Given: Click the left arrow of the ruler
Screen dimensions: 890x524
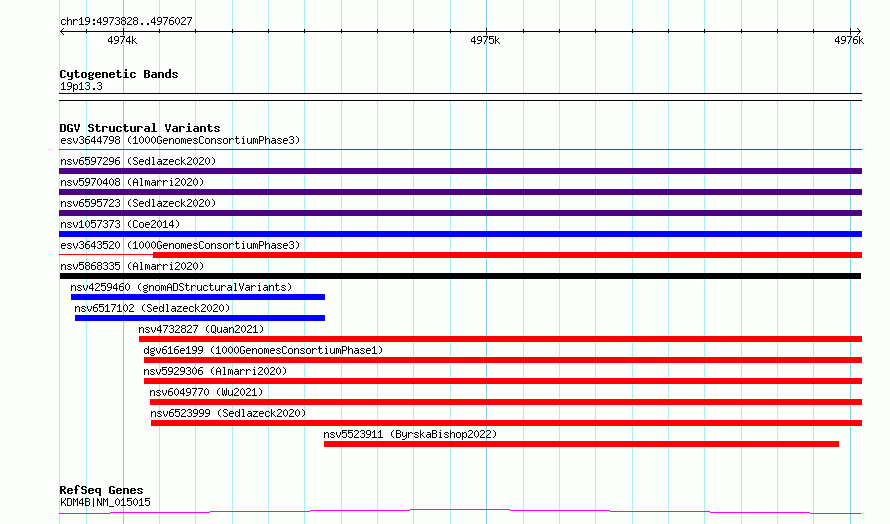Looking at the screenshot, I should tap(62, 32).
